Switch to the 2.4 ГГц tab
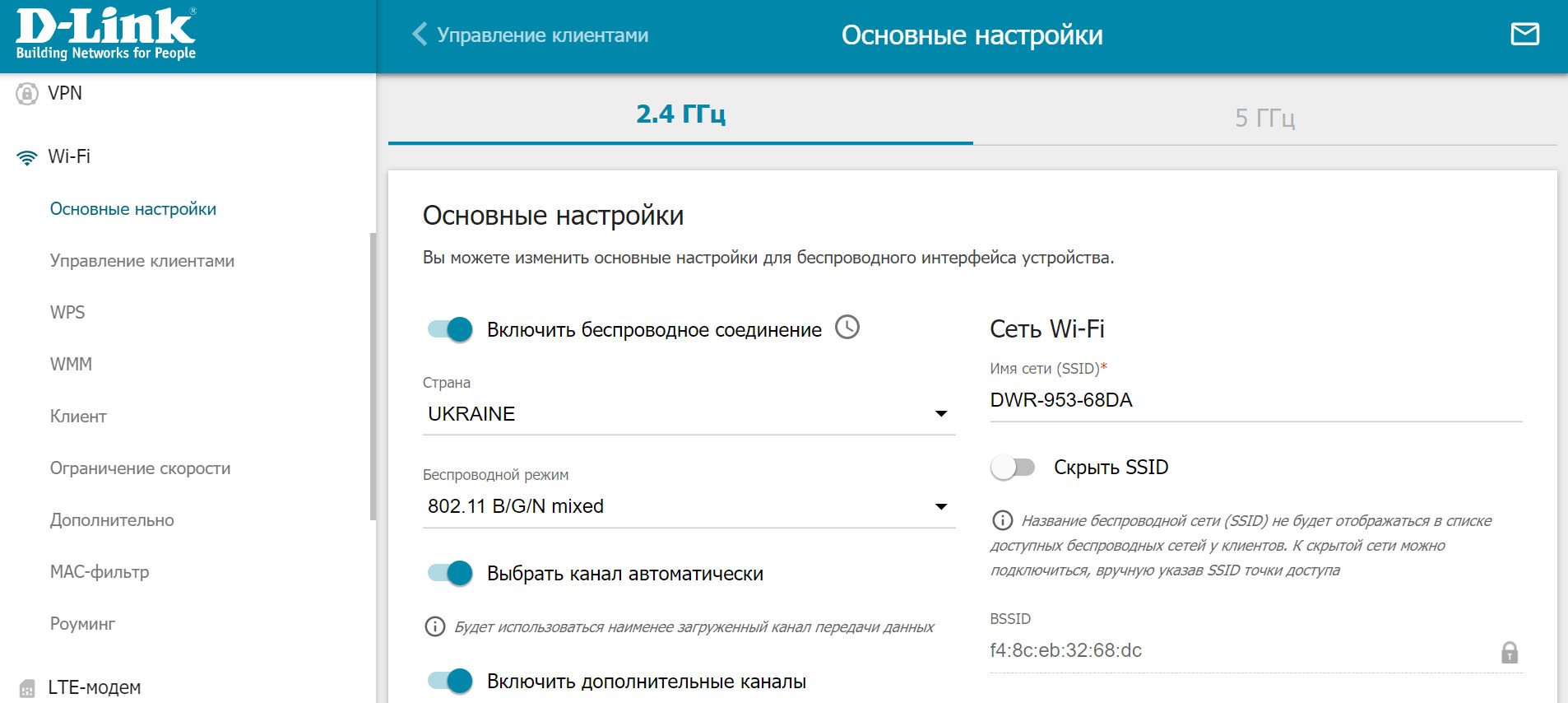The height and width of the screenshot is (703, 1568). (680, 114)
